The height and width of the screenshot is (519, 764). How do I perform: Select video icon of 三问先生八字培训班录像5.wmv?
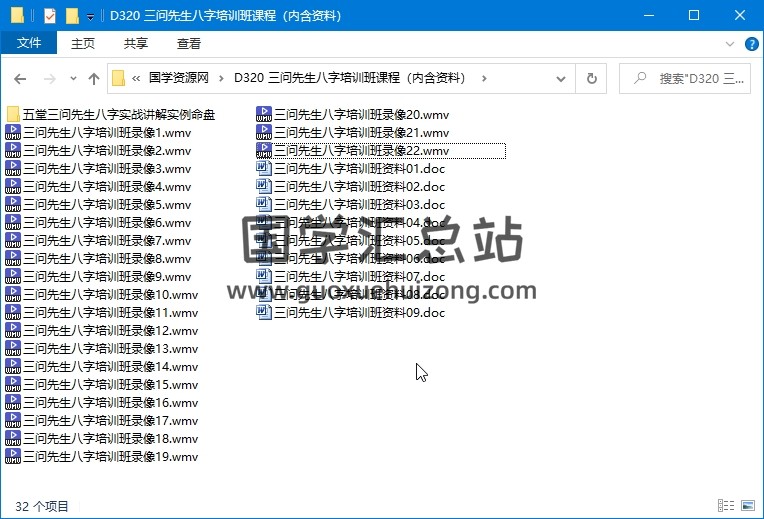pyautogui.click(x=13, y=205)
